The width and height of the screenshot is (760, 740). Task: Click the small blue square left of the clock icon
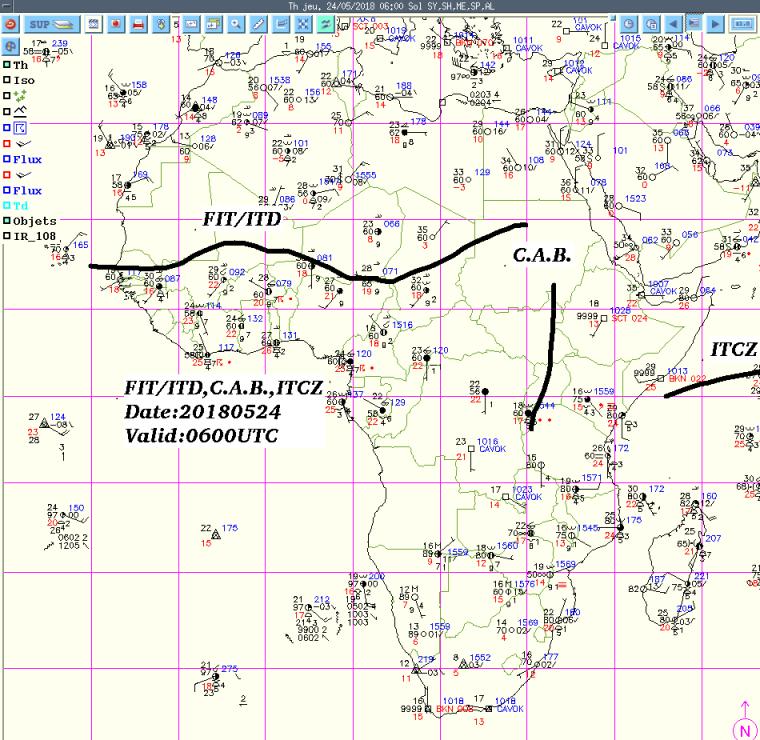[613, 18]
